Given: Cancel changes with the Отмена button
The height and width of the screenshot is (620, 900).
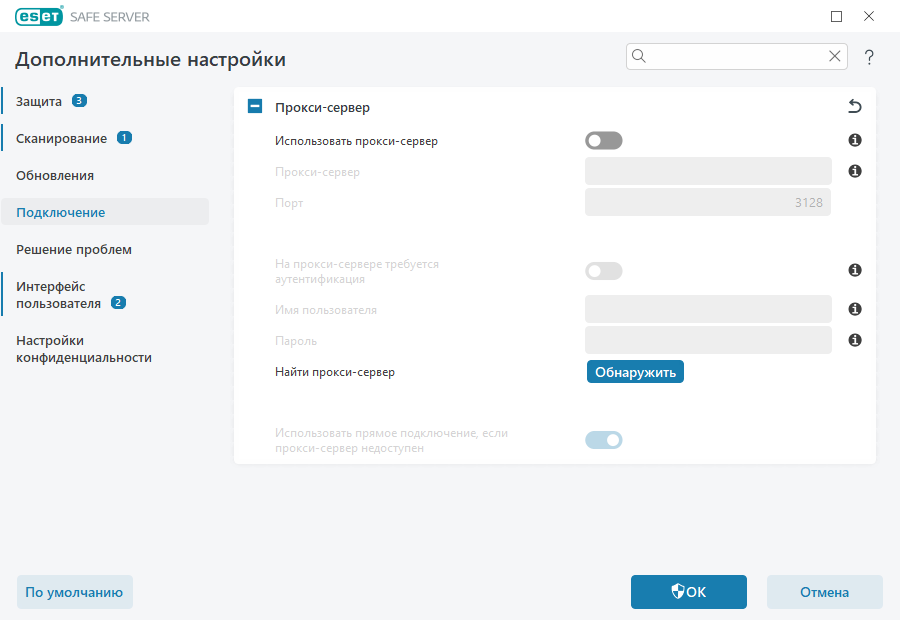Looking at the screenshot, I should [824, 592].
